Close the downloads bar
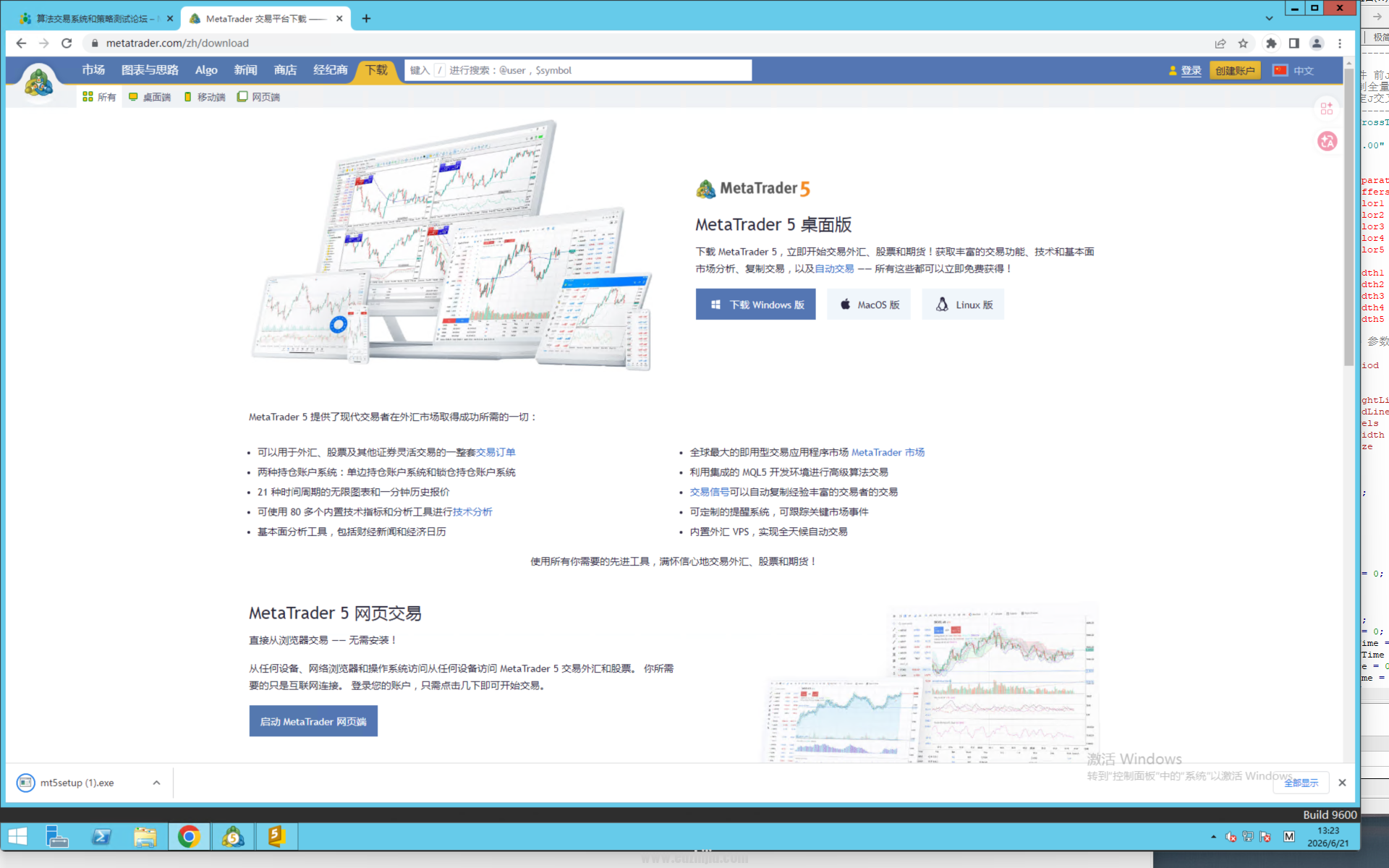Image resolution: width=1389 pixels, height=868 pixels. coord(1342,783)
